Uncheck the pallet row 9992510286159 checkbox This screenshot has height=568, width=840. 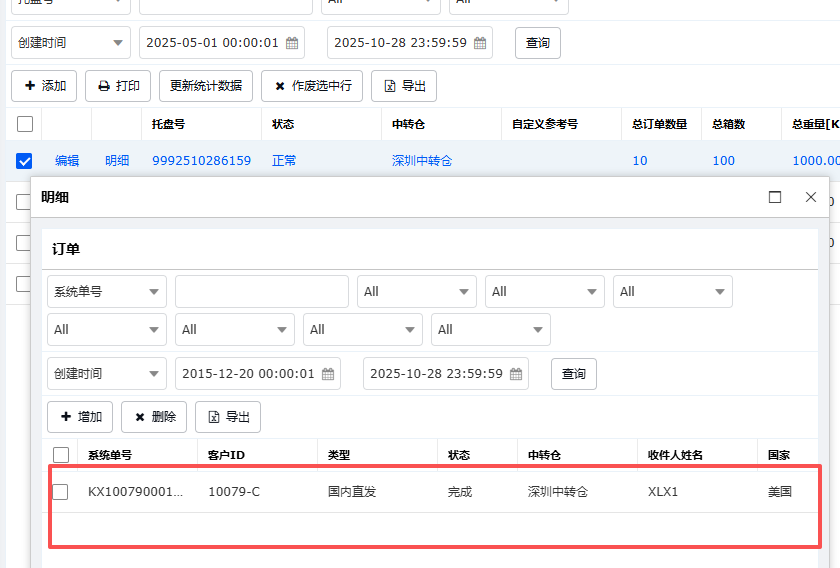(x=25, y=160)
